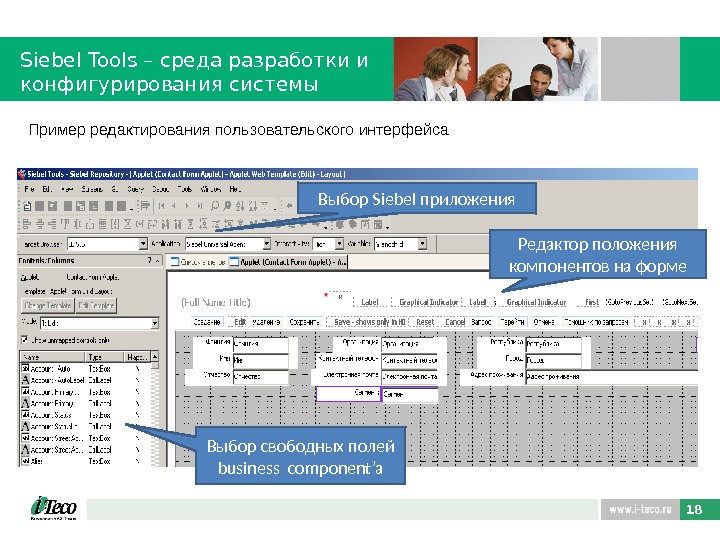Screen dimensions: 720x540
Task: Click the Фамилия text field
Action: click(260, 344)
